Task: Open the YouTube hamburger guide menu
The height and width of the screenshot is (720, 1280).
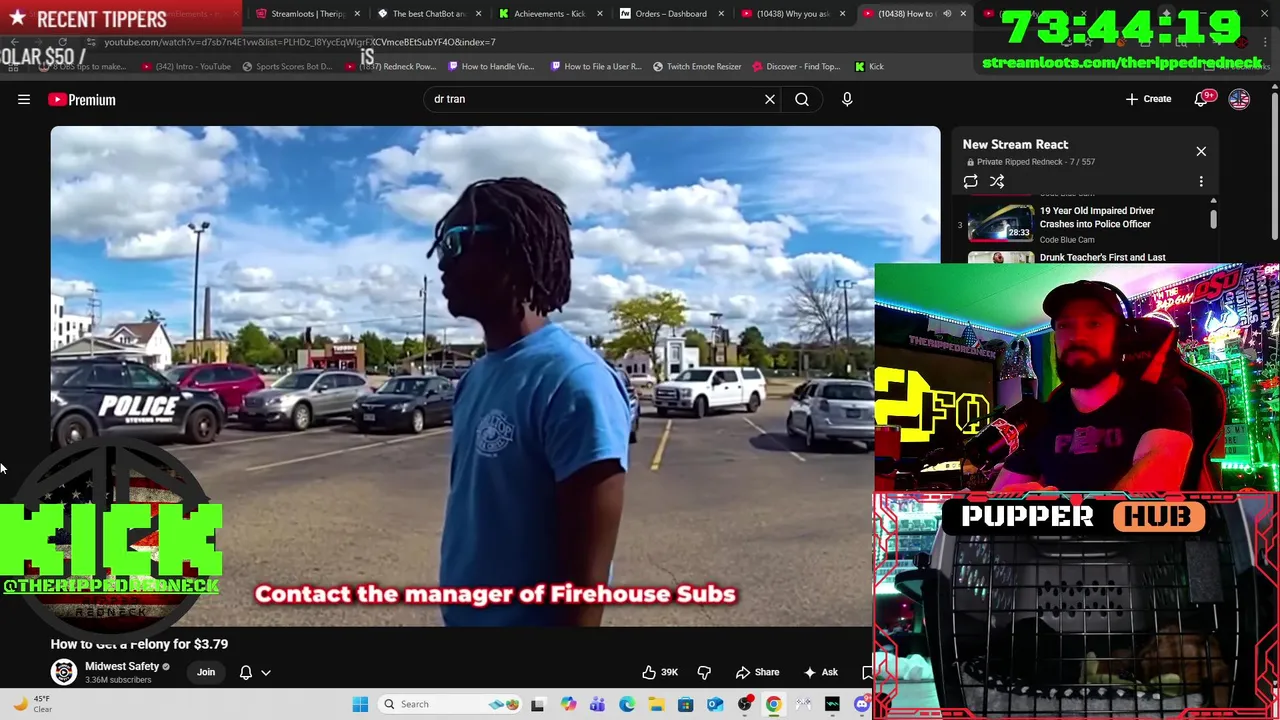Action: pyautogui.click(x=24, y=99)
